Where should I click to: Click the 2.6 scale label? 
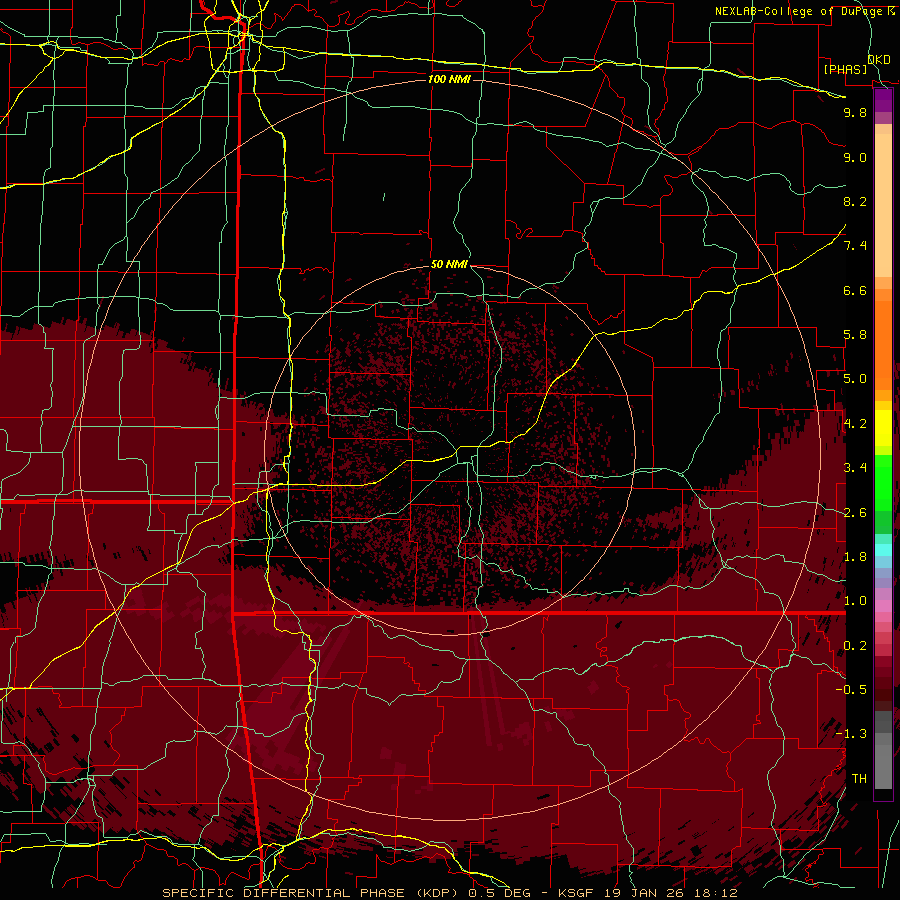point(855,513)
